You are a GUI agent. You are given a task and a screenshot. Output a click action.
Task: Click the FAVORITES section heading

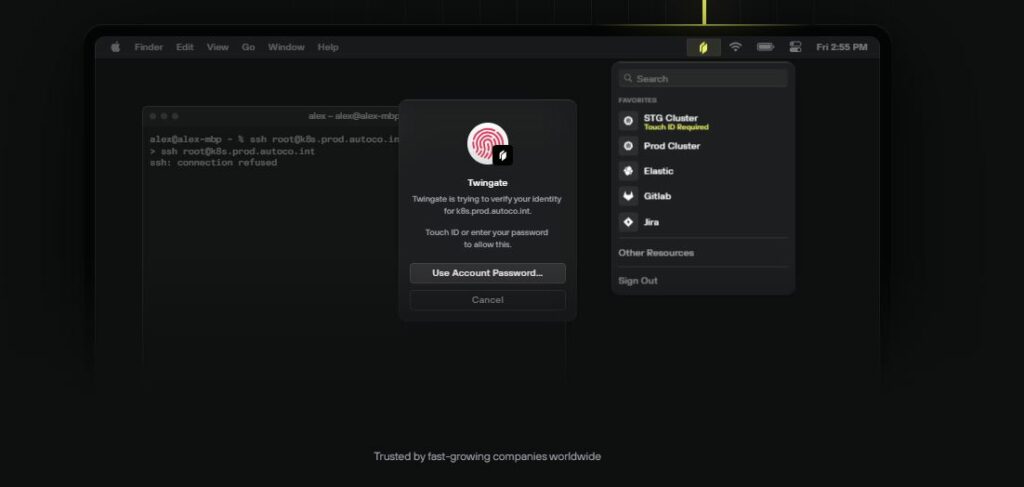click(x=637, y=100)
